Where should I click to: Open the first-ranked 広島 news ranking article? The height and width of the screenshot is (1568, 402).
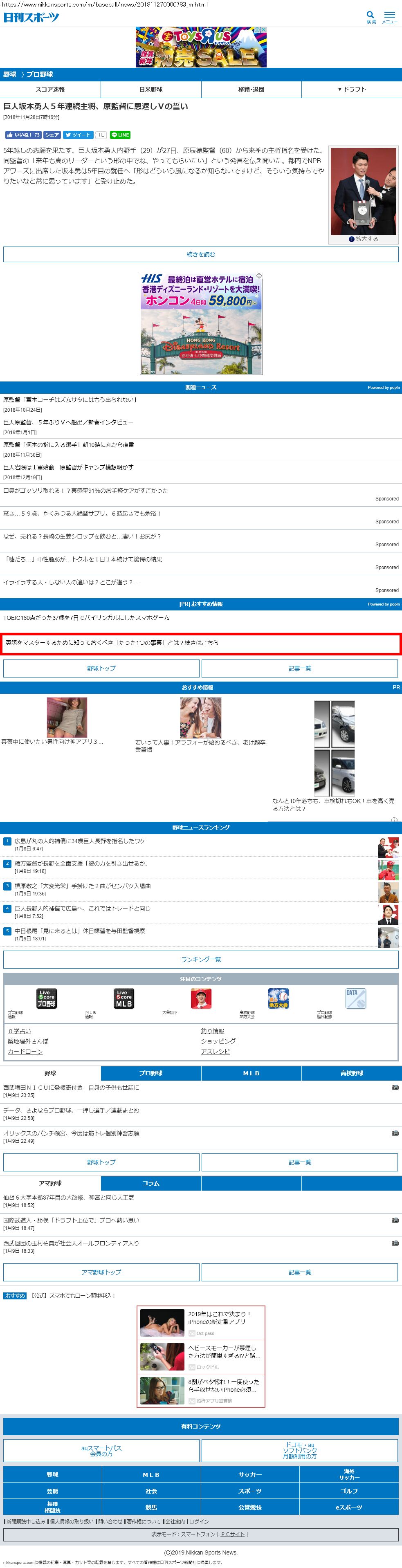tap(80, 841)
